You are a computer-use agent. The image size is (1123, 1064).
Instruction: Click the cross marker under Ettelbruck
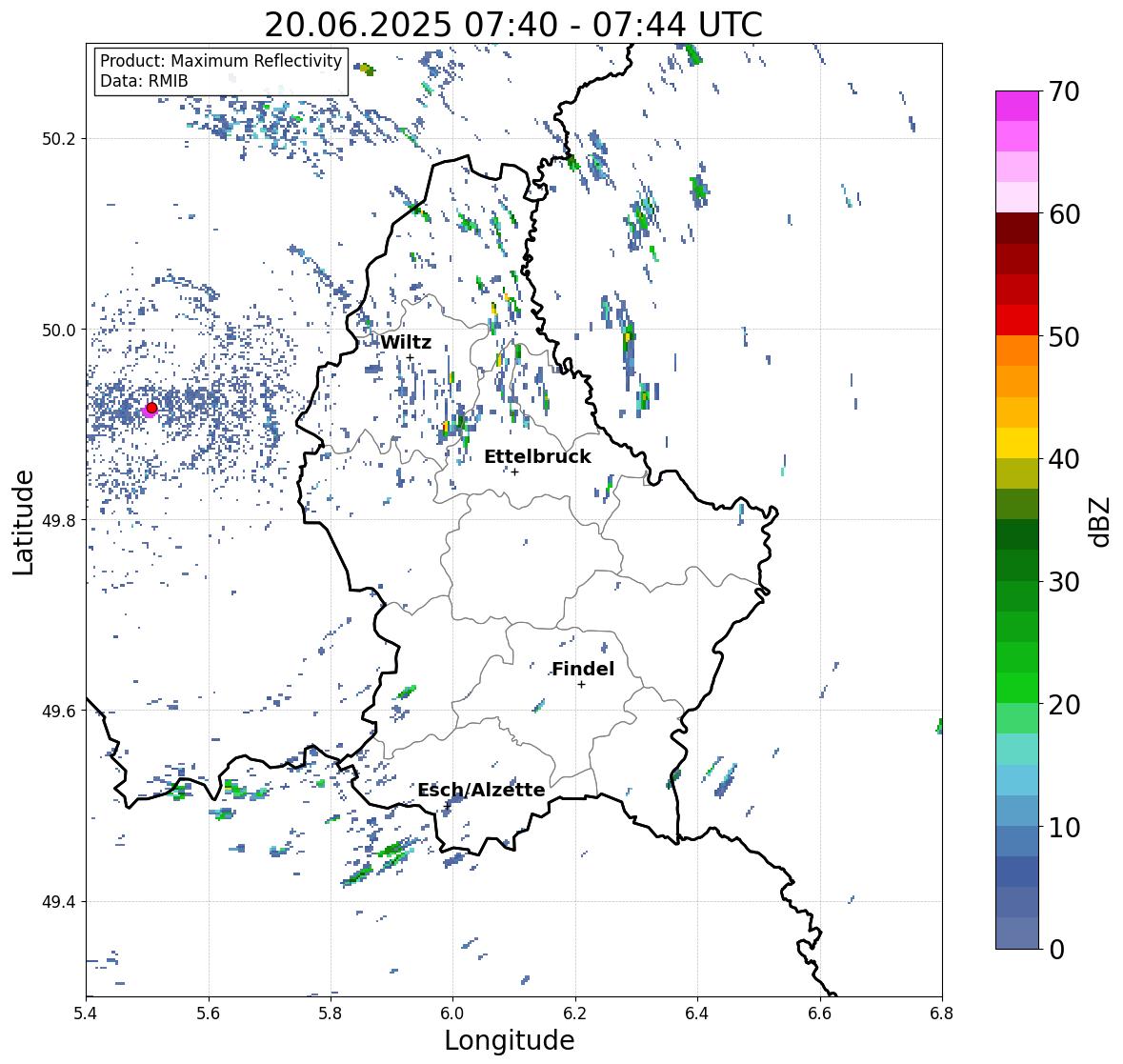click(x=515, y=472)
